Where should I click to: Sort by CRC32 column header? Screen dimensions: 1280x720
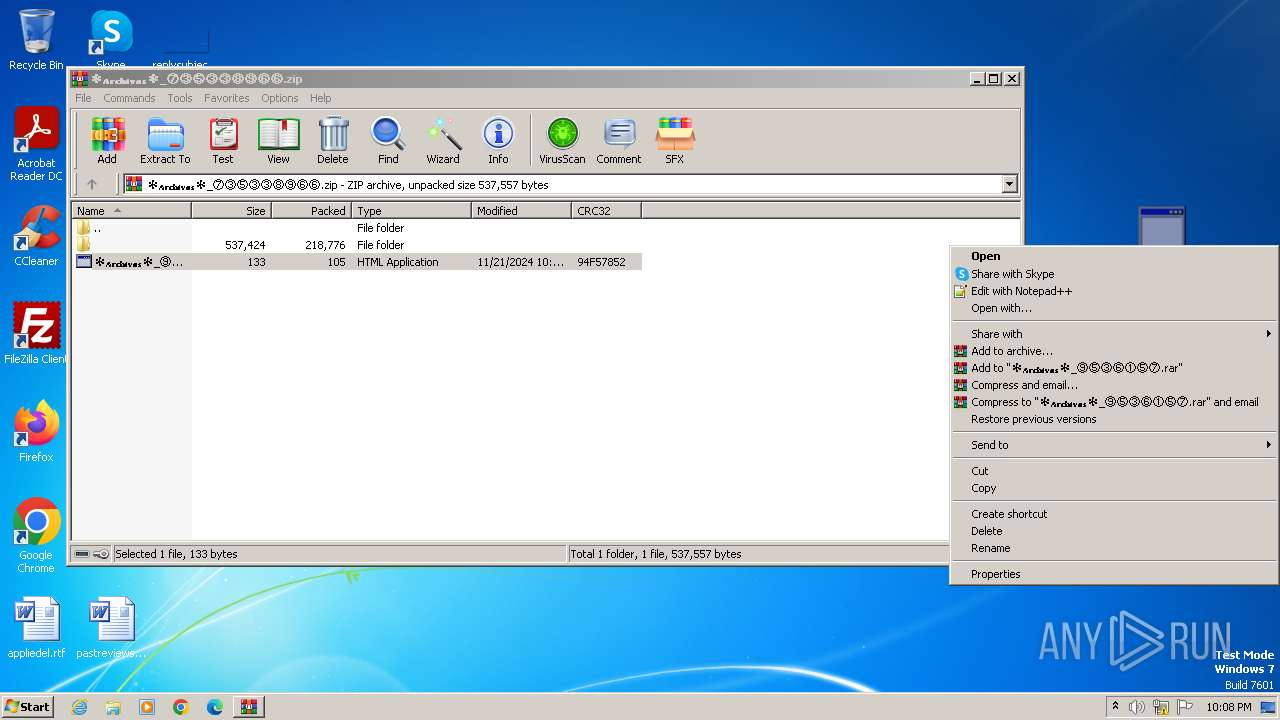pos(606,211)
